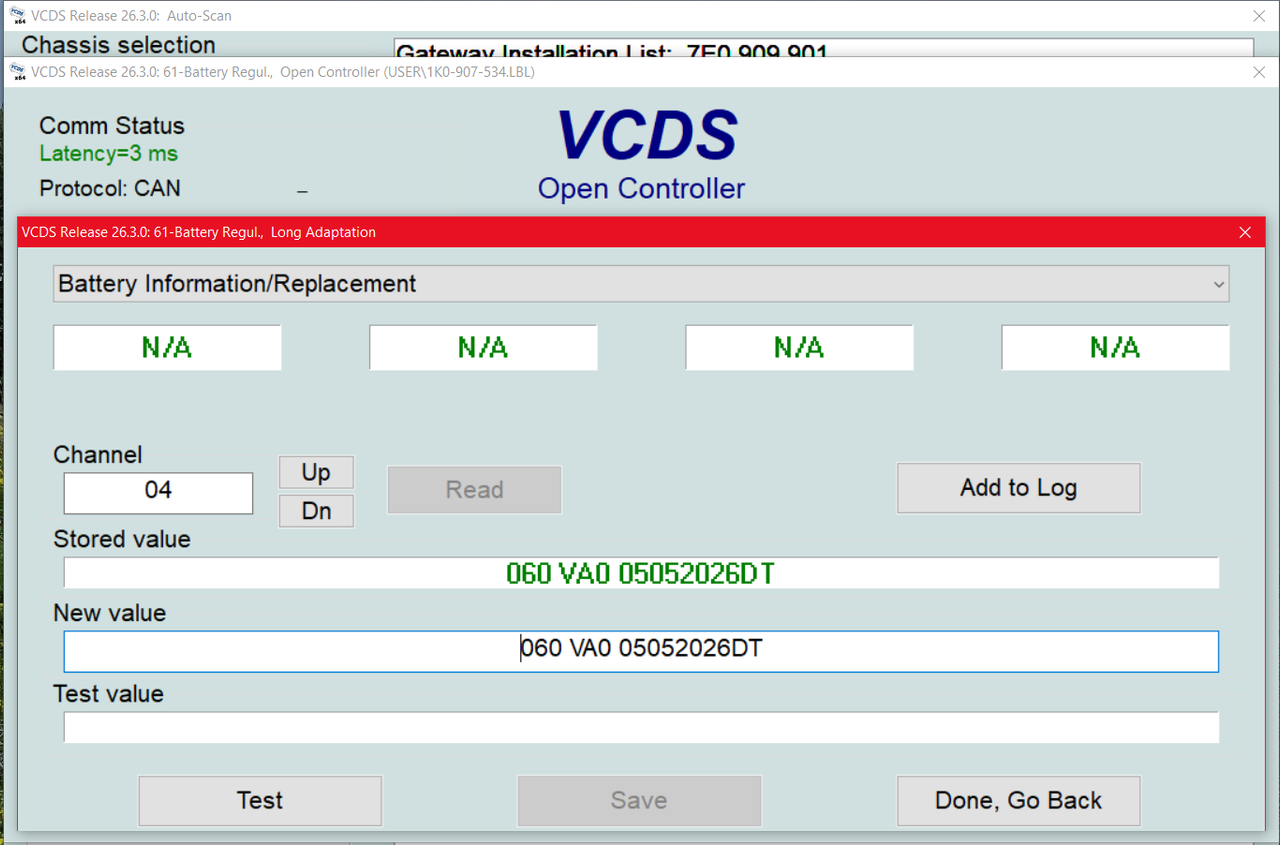The width and height of the screenshot is (1280, 845).
Task: Click the Test button
Action: click(x=260, y=801)
